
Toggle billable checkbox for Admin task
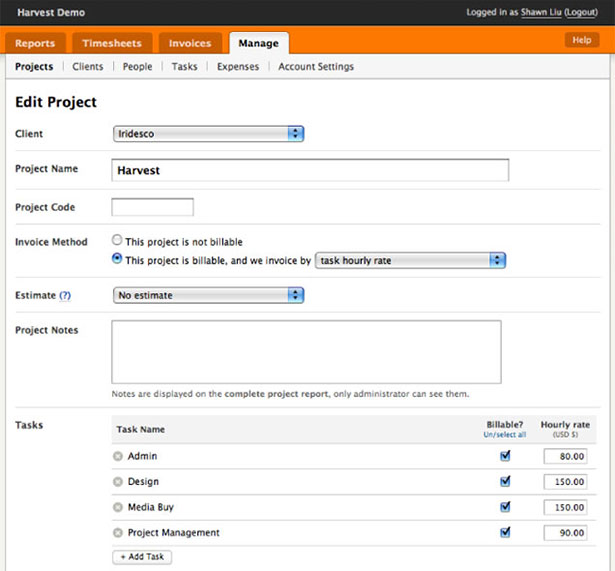(x=505, y=456)
